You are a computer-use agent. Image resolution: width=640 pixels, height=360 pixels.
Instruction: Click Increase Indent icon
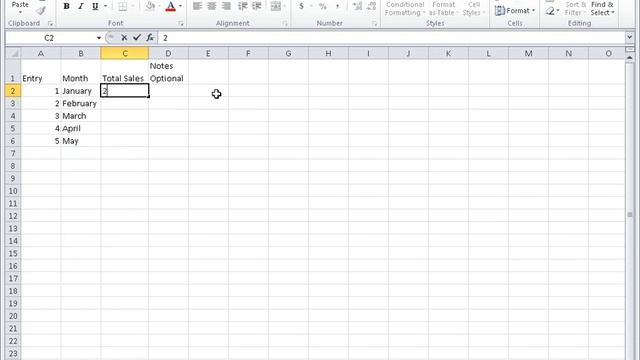pyautogui.click(x=257, y=6)
